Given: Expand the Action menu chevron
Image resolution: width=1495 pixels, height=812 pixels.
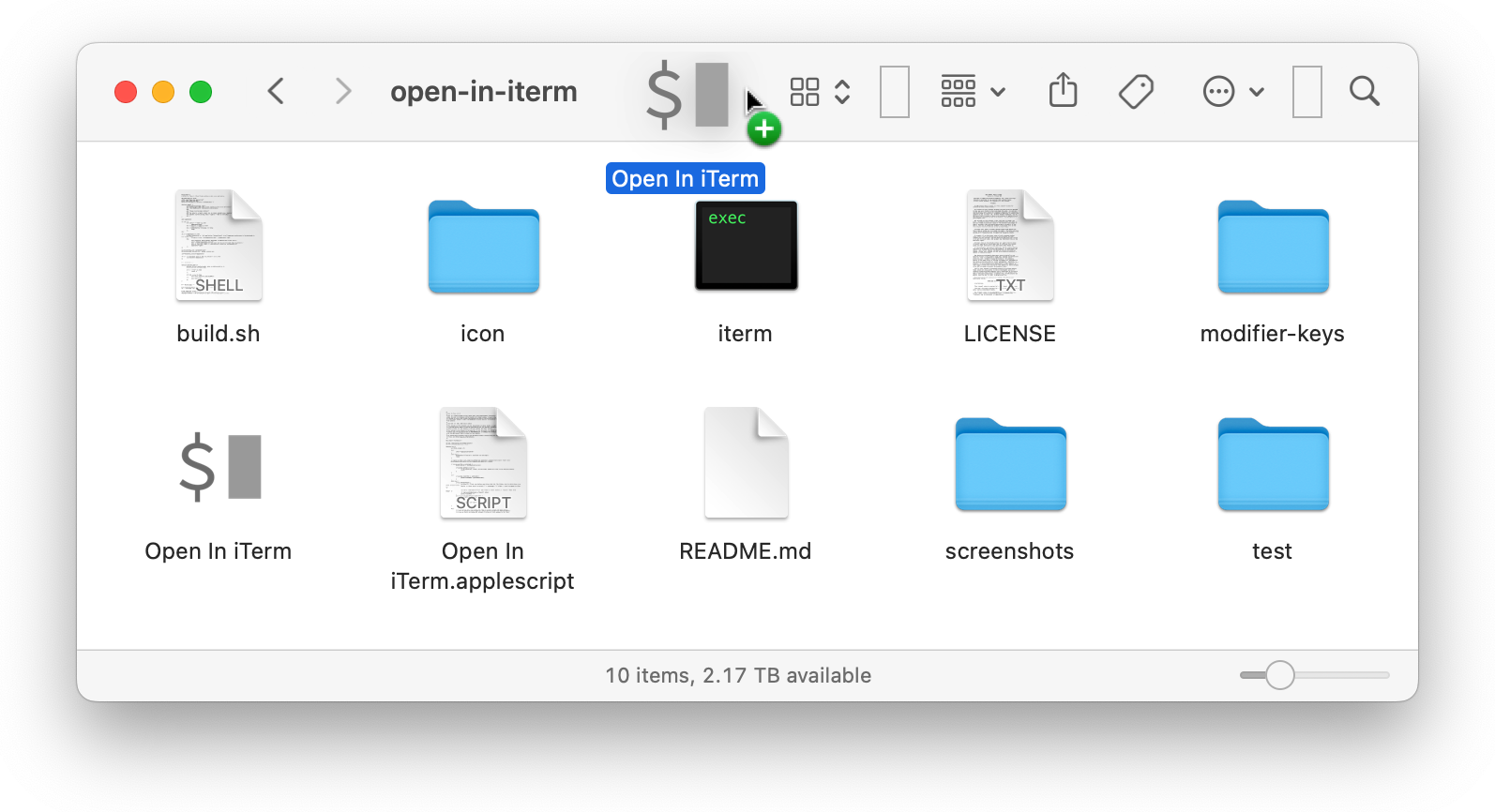Looking at the screenshot, I should click(1257, 92).
